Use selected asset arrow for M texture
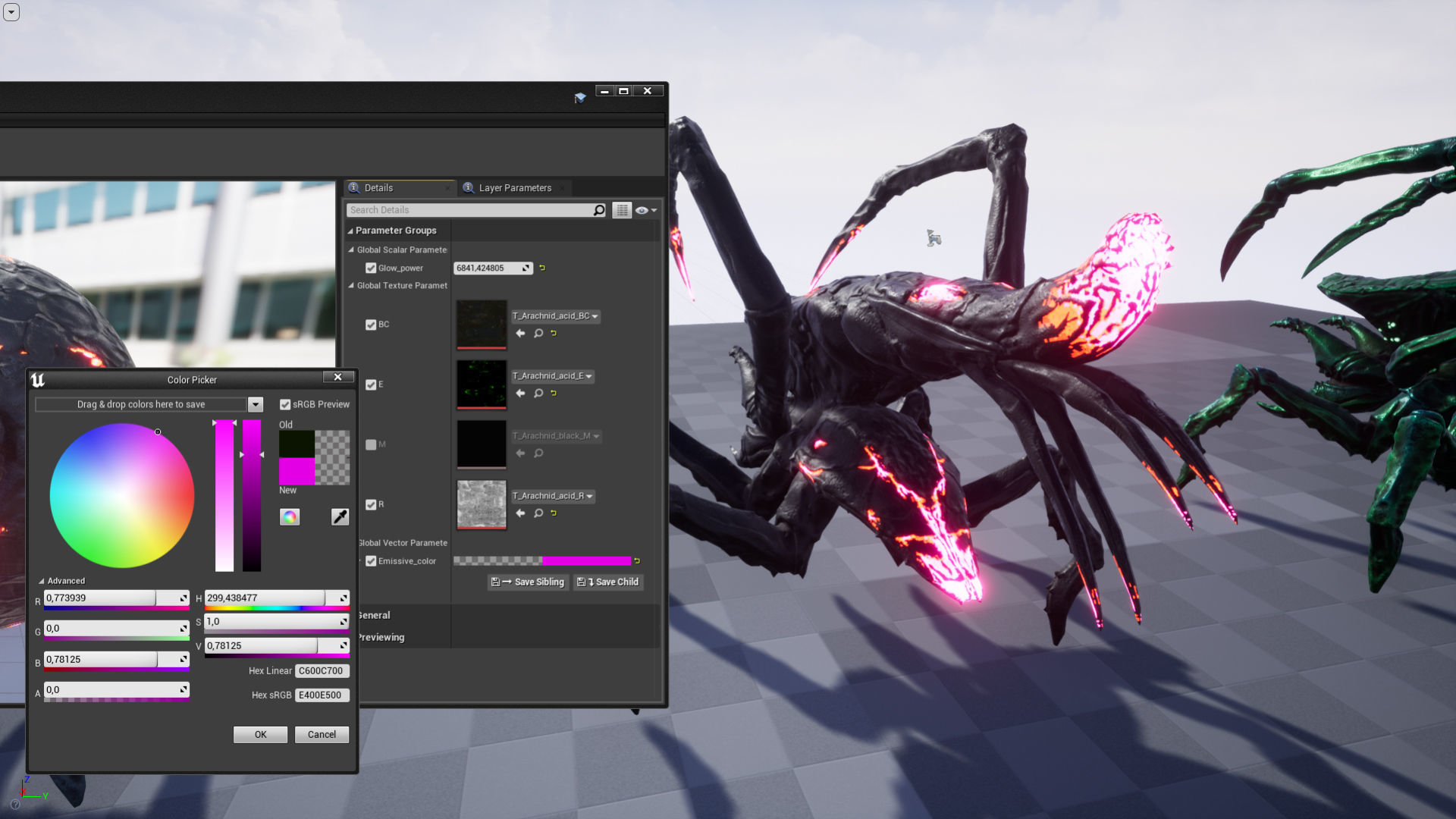1456x819 pixels. point(520,453)
